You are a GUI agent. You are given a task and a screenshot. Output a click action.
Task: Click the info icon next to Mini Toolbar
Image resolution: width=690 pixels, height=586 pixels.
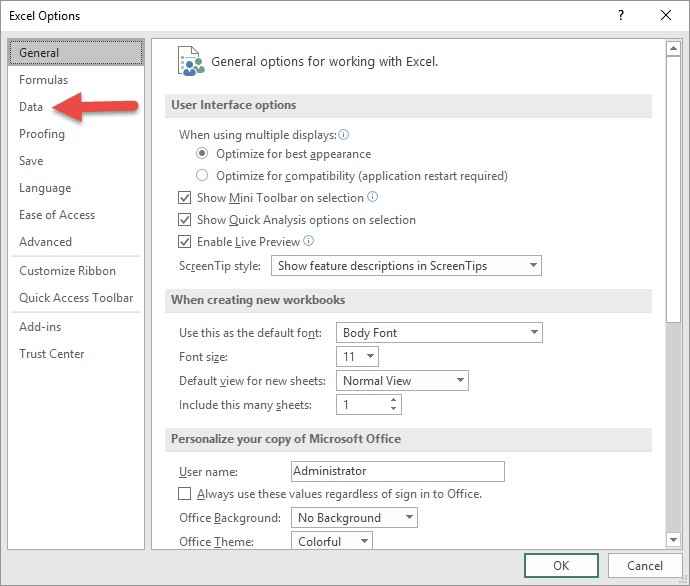pos(372,197)
